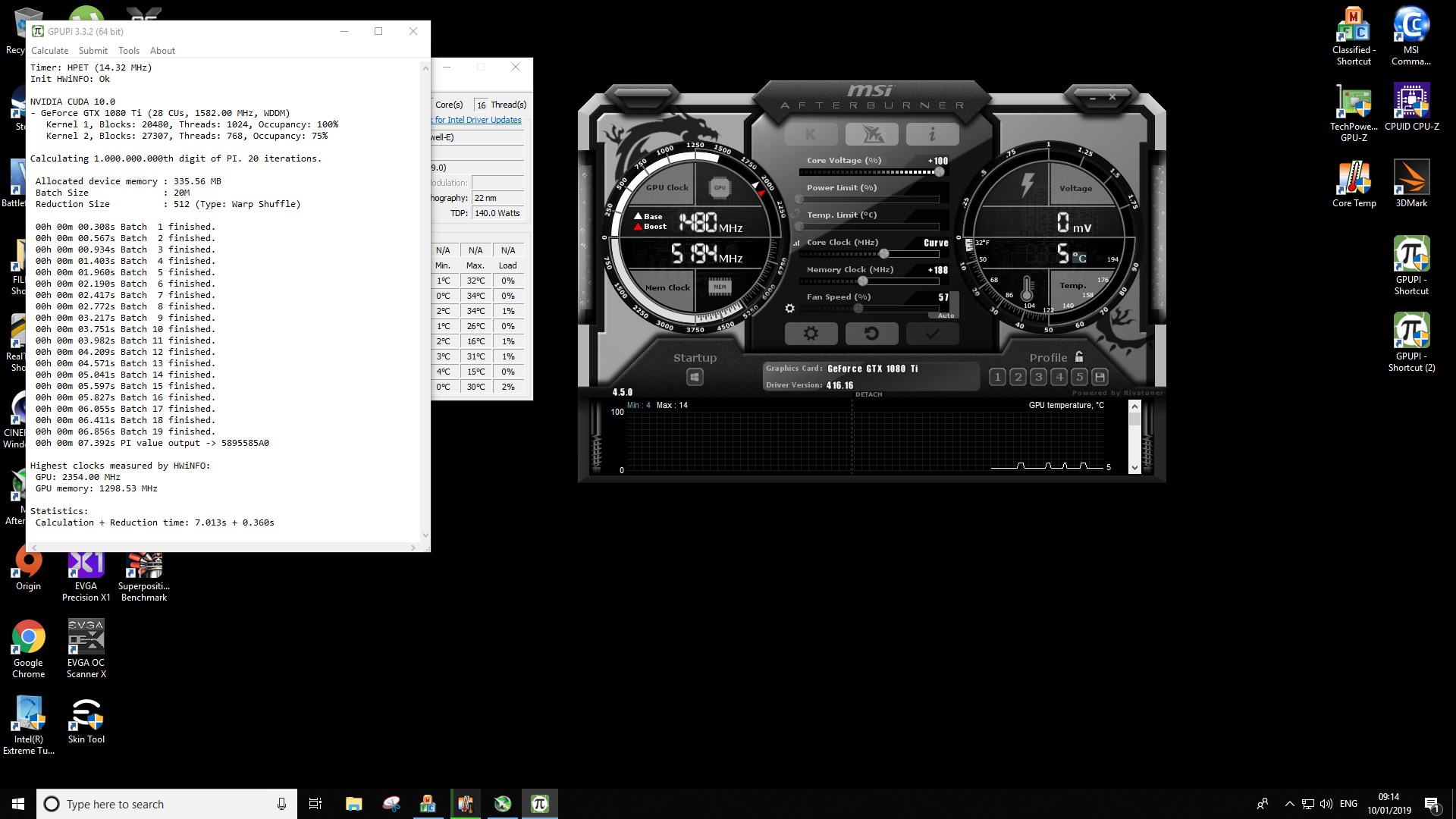Open GPUPI About menu
The height and width of the screenshot is (819, 1456).
(x=162, y=51)
